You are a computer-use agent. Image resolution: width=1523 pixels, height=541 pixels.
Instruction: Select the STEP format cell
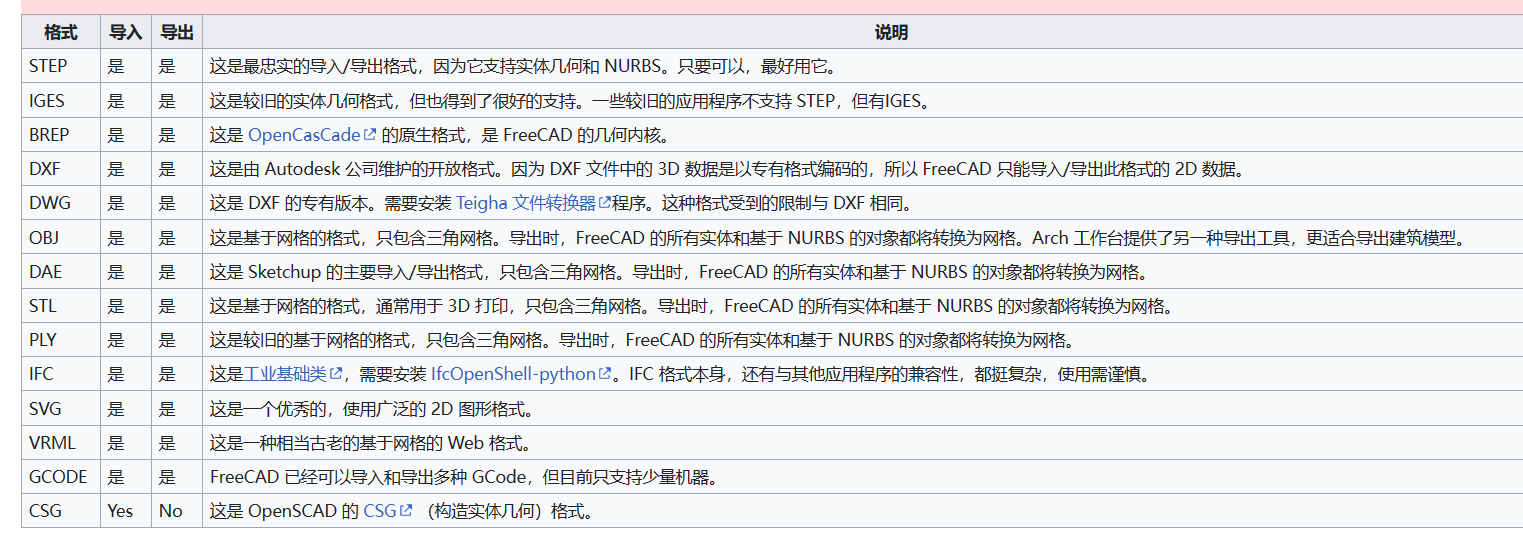pyautogui.click(x=49, y=66)
